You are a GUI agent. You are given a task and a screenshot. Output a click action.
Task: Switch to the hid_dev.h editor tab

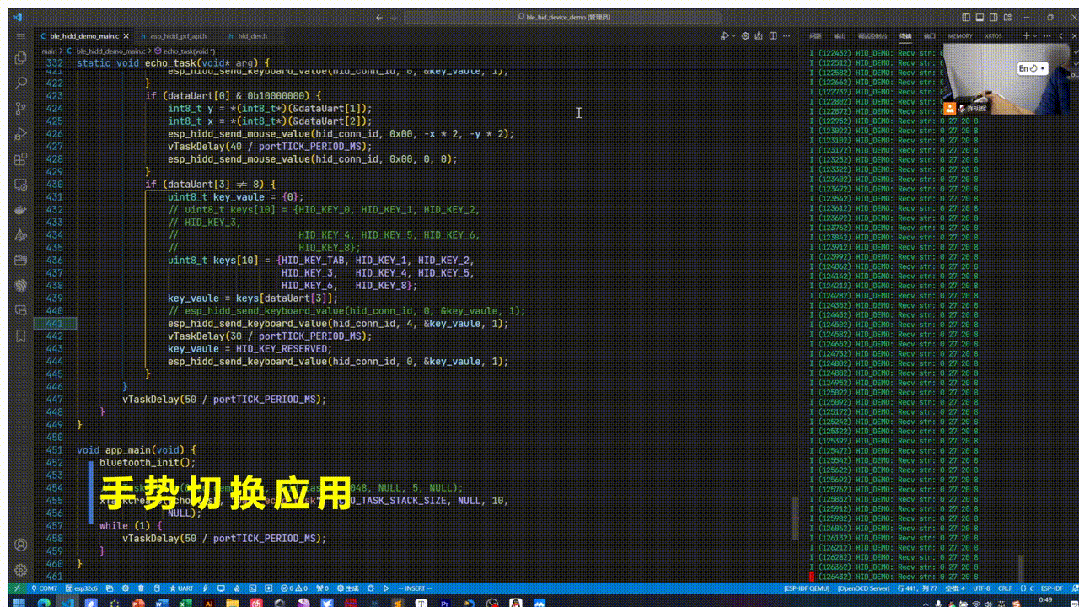pos(251,36)
